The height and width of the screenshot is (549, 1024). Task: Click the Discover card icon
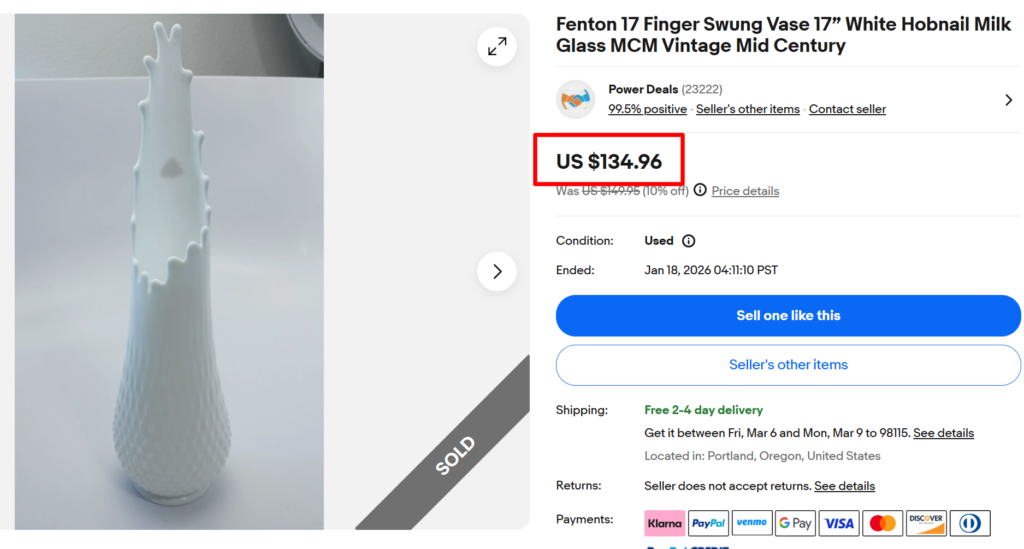(926, 523)
